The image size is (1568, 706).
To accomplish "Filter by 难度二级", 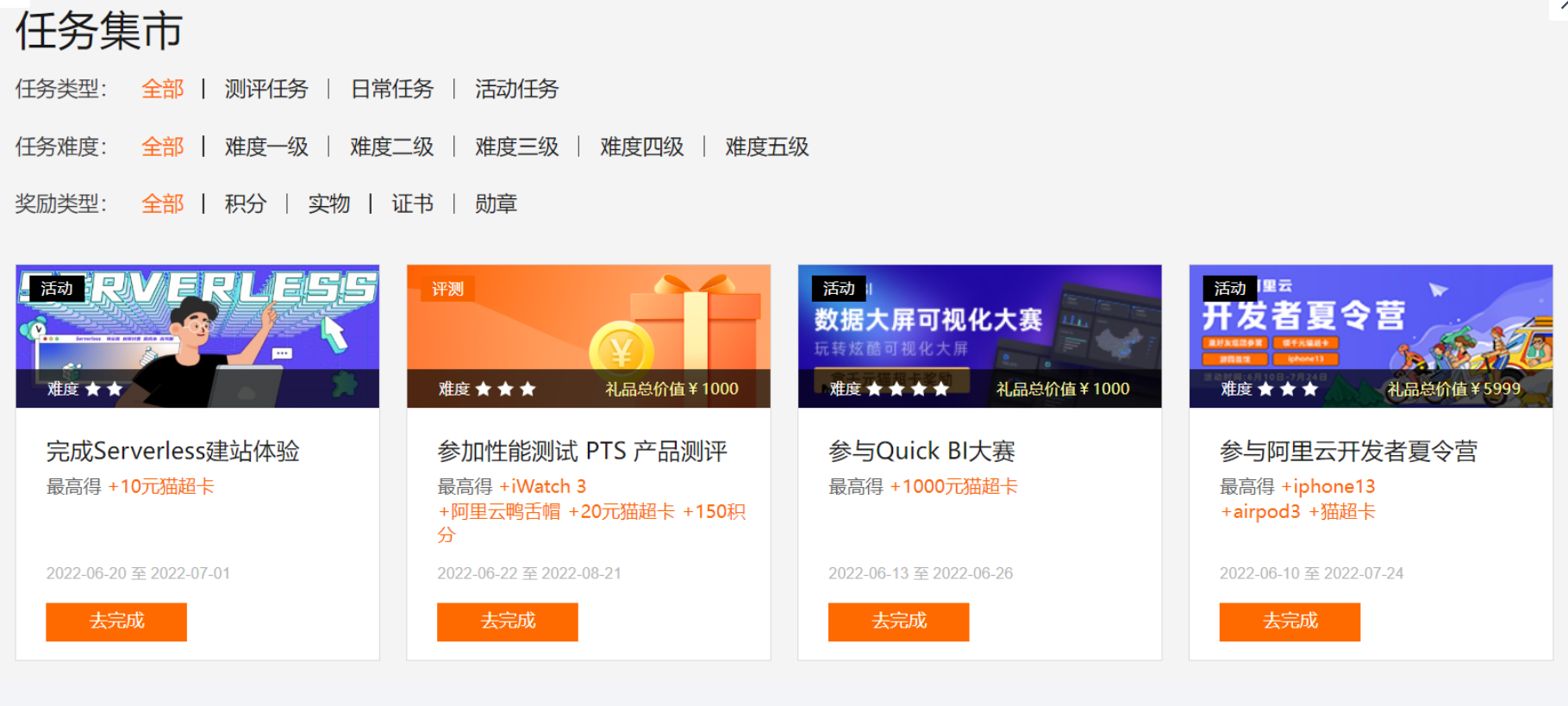I will (392, 147).
